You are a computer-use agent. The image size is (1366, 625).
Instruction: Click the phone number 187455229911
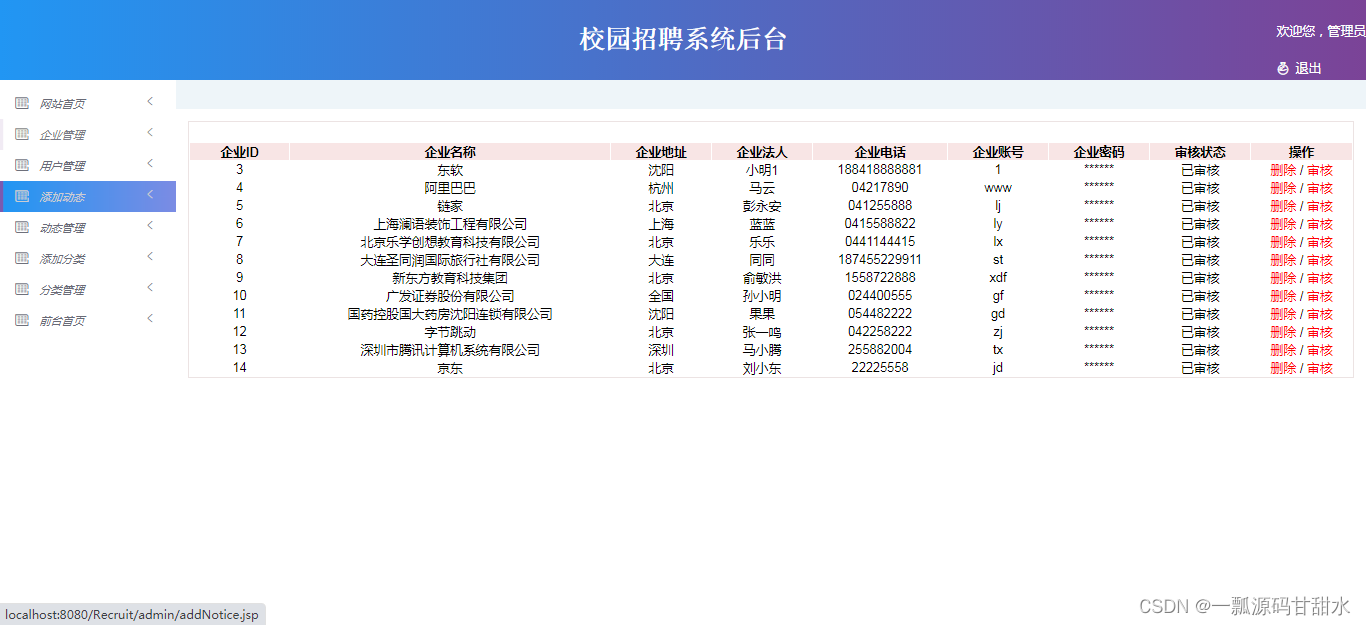(880, 260)
